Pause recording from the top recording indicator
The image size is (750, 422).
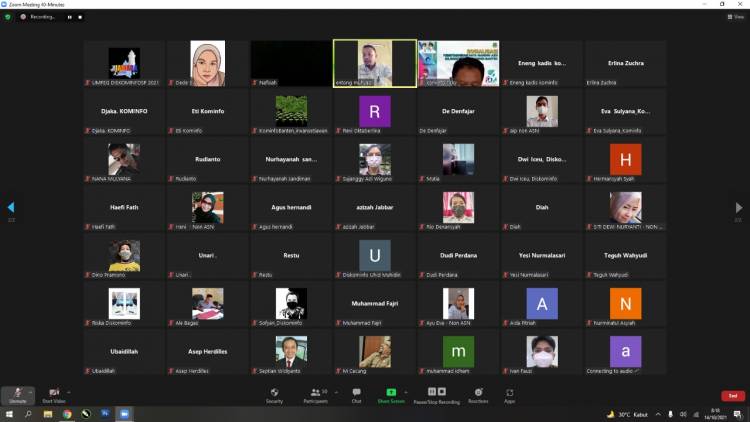[69, 17]
